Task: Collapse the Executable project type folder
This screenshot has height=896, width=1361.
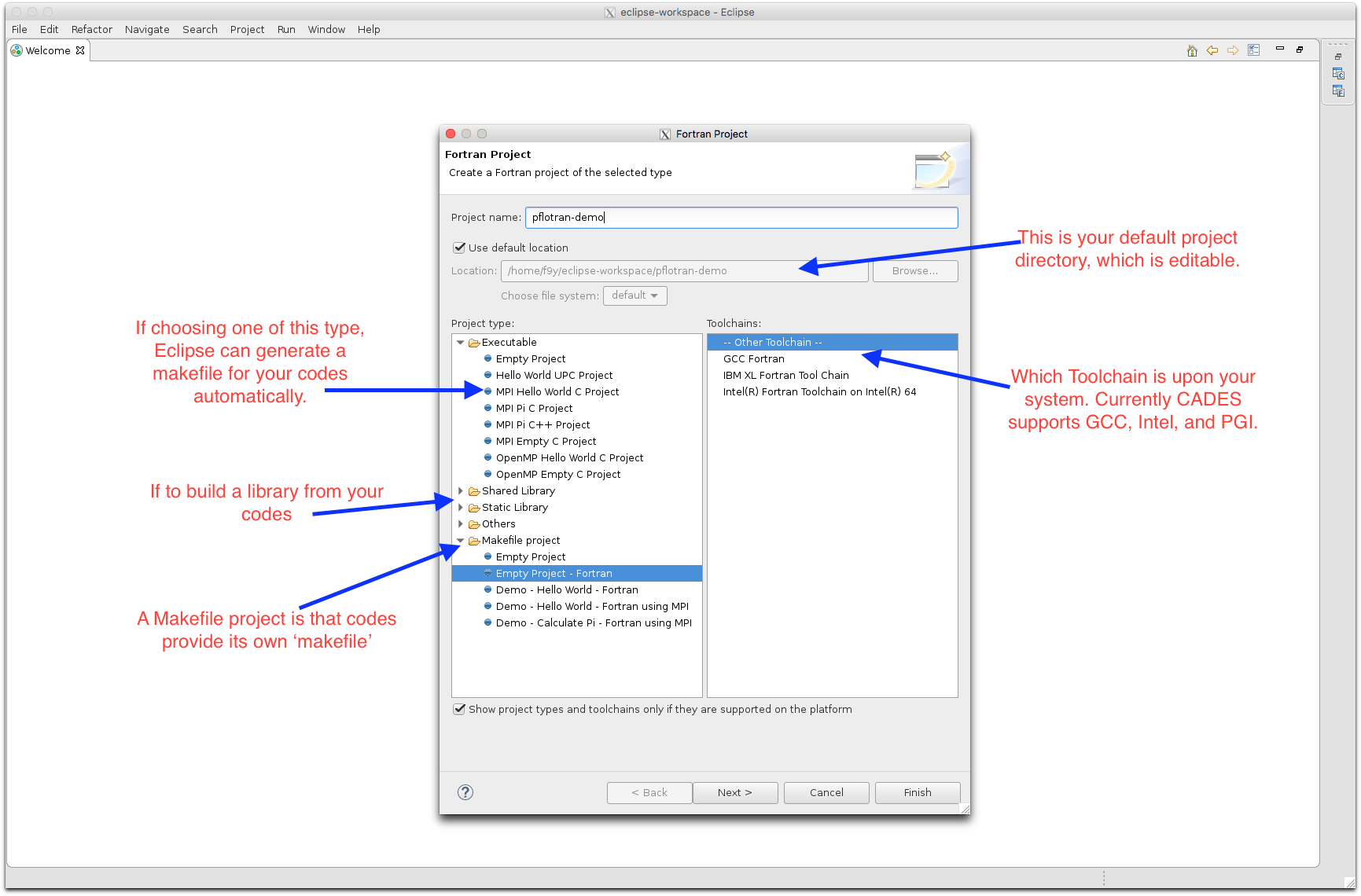Action: tap(461, 343)
